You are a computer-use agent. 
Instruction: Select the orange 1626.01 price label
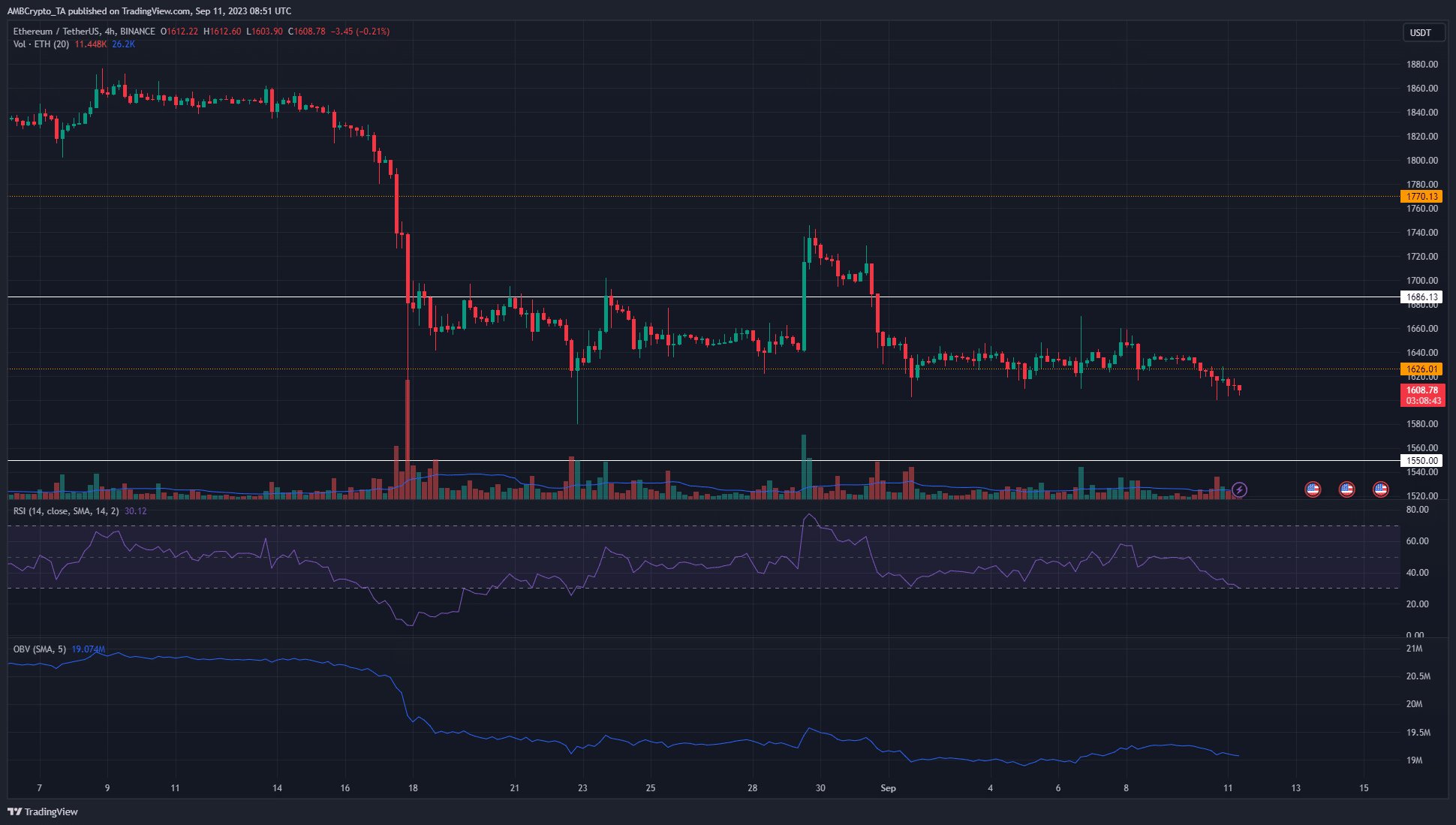pos(1421,369)
